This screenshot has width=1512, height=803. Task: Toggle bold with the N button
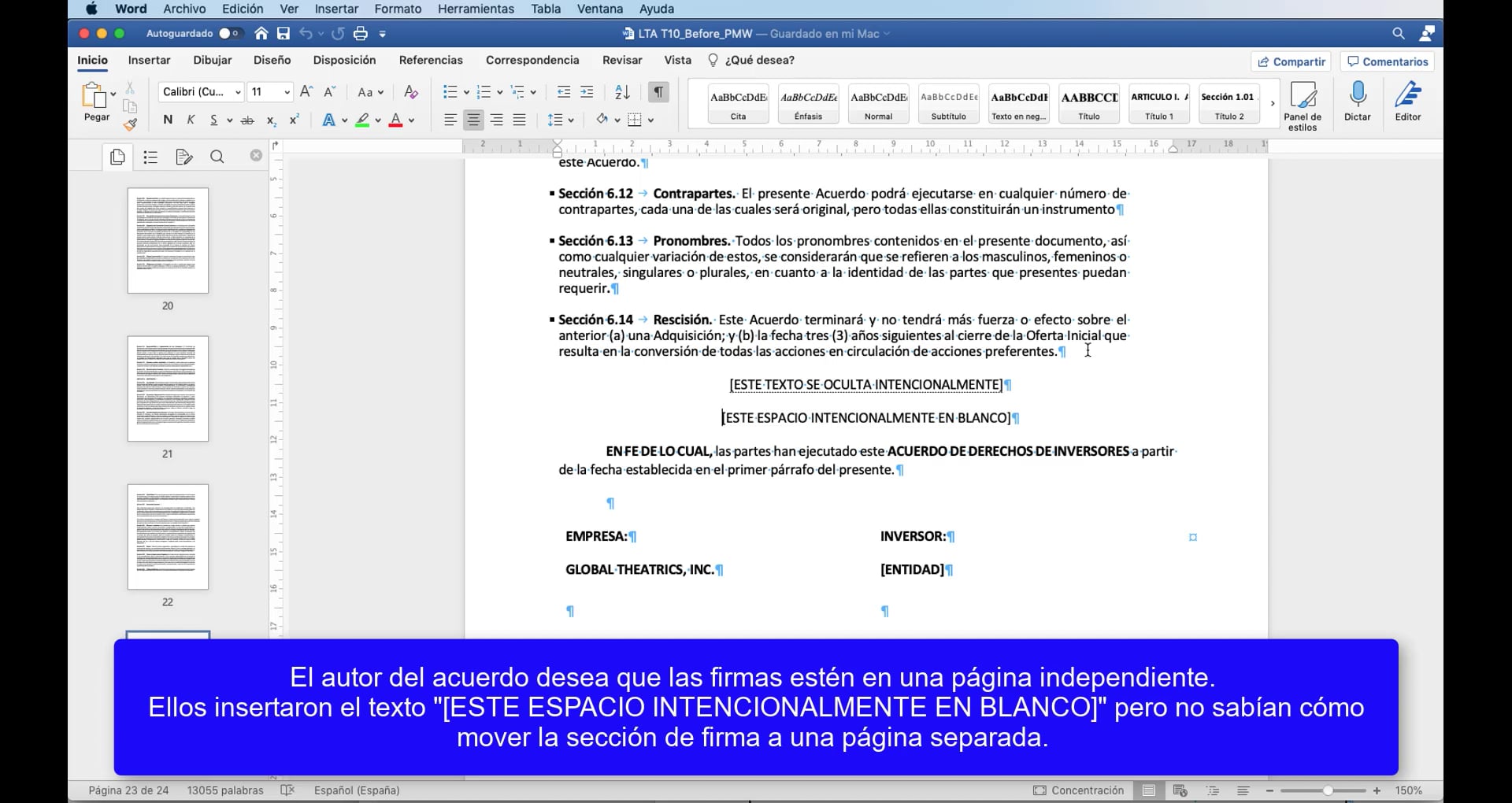pyautogui.click(x=167, y=120)
